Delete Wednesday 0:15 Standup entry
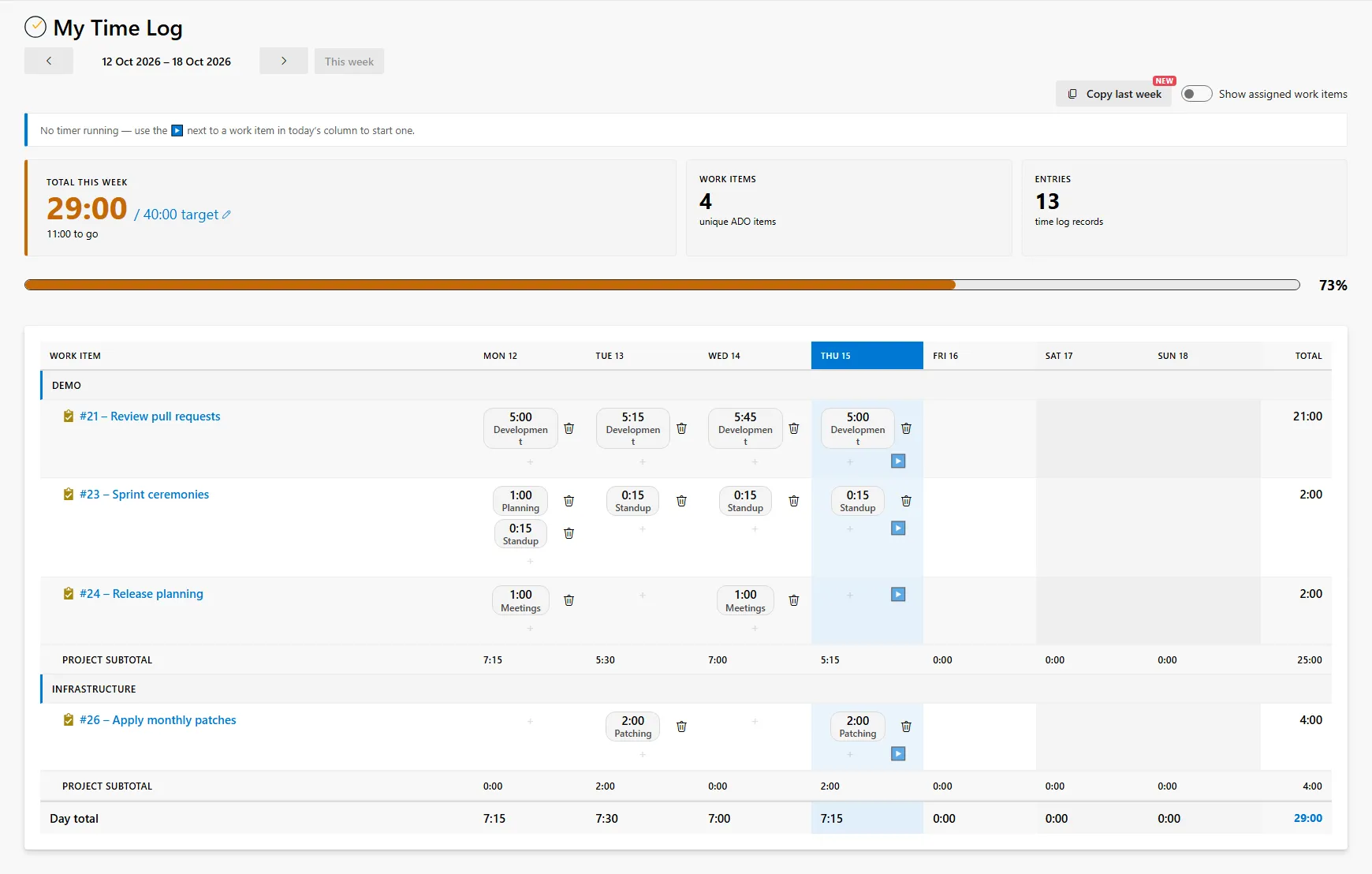The image size is (1372, 874). click(x=794, y=501)
